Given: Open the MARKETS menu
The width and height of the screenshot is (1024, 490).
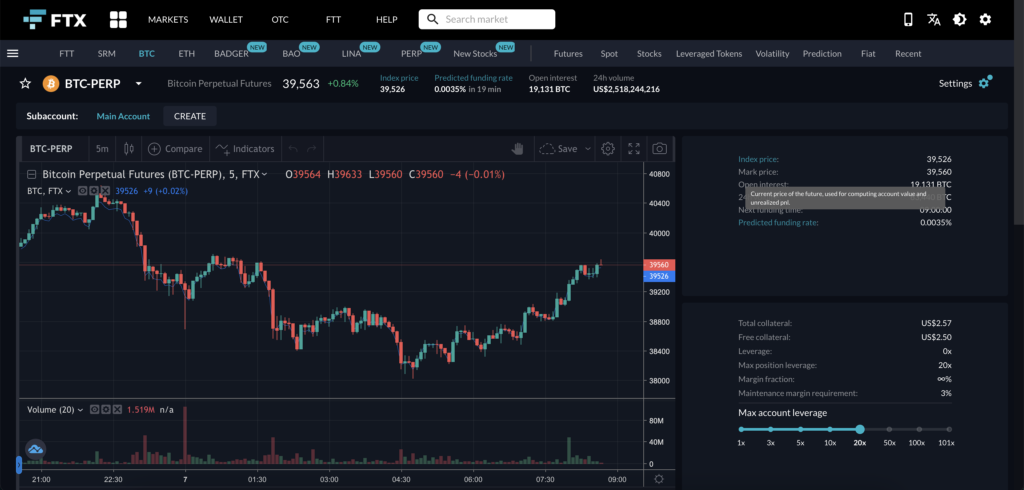Looking at the screenshot, I should tap(168, 20).
